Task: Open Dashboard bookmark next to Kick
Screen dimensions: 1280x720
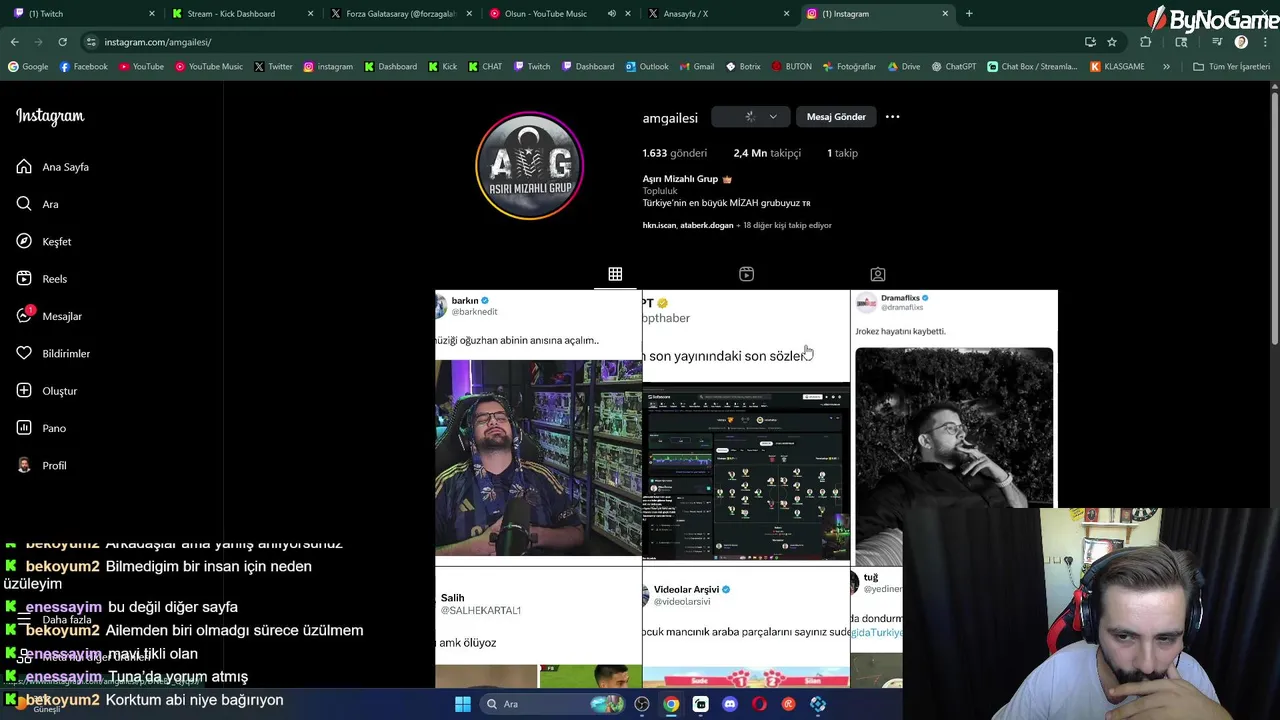Action: pyautogui.click(x=390, y=67)
